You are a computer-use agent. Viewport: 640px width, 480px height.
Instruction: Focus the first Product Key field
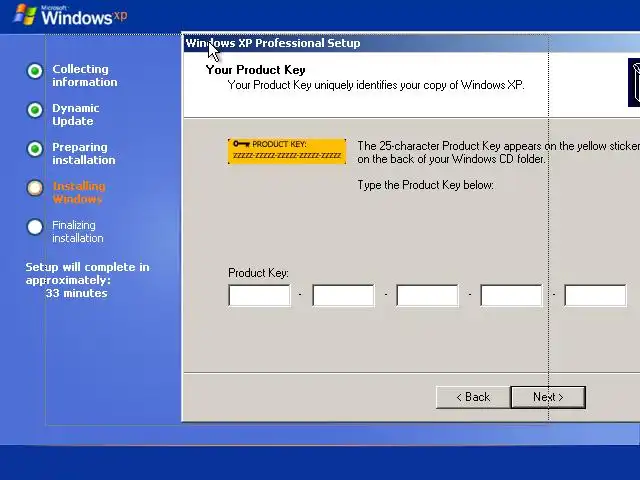click(260, 296)
